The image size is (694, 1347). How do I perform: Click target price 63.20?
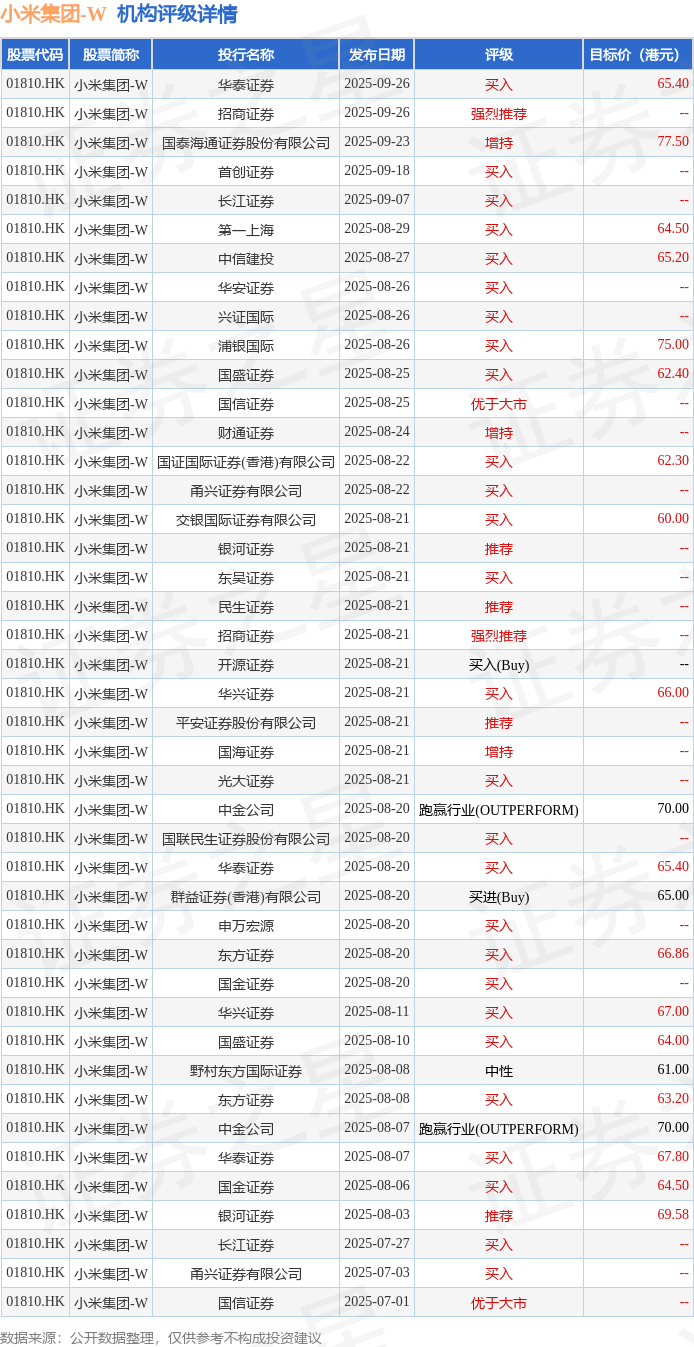673,1099
